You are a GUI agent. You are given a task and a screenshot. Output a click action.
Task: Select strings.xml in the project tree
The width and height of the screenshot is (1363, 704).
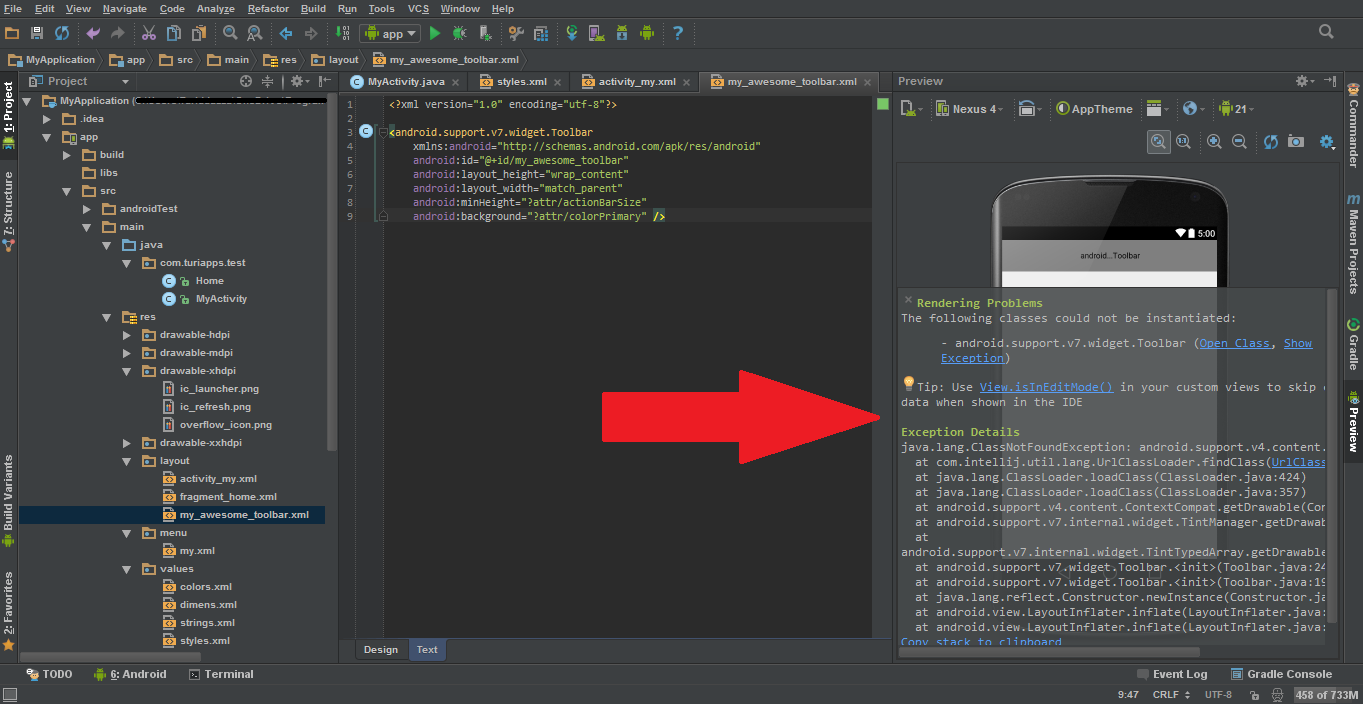click(x=207, y=623)
